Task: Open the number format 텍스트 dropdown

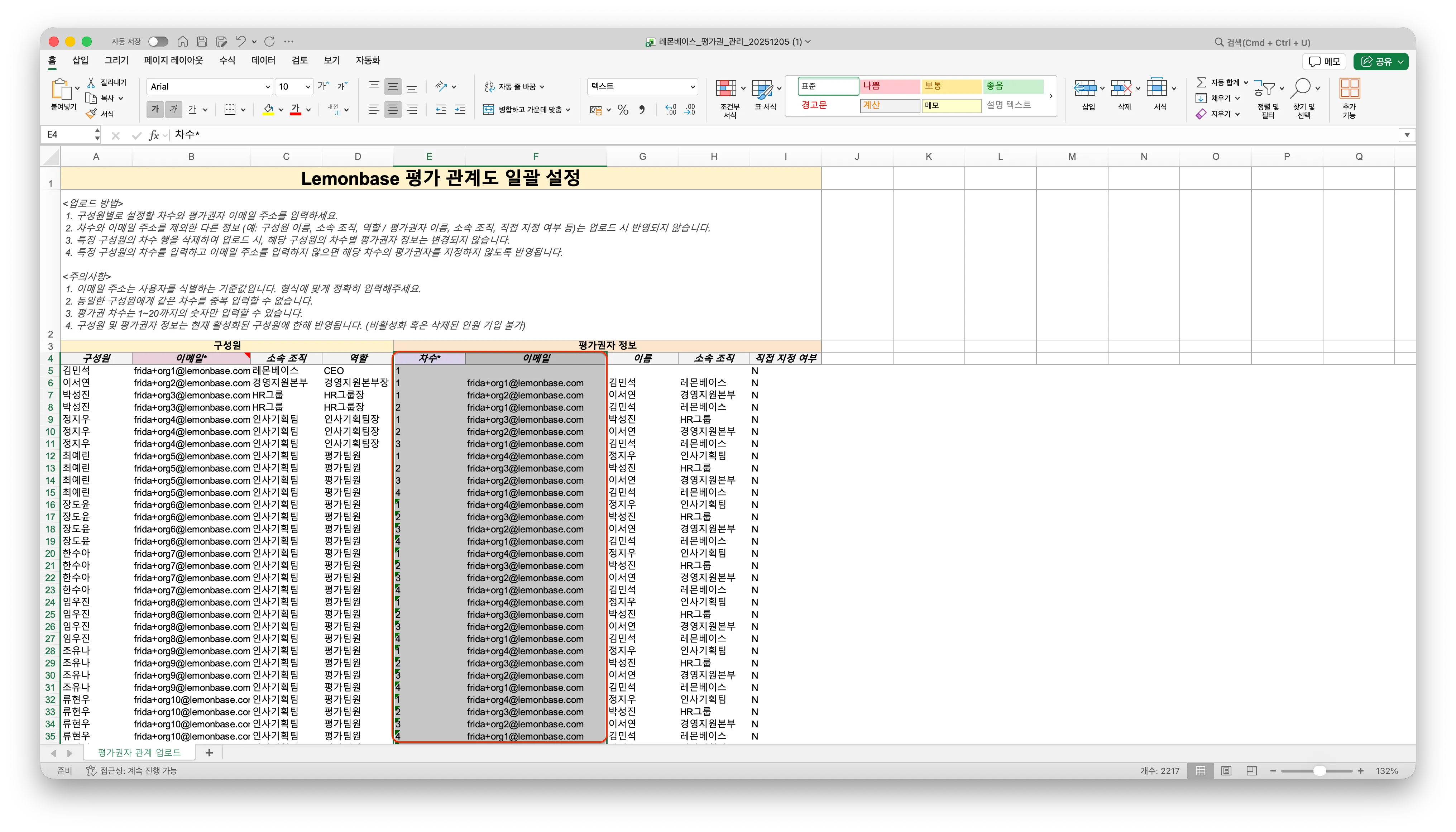Action: coord(692,87)
